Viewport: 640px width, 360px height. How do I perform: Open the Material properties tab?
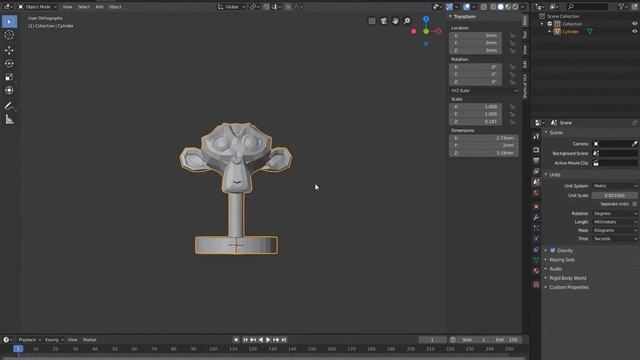[536, 271]
